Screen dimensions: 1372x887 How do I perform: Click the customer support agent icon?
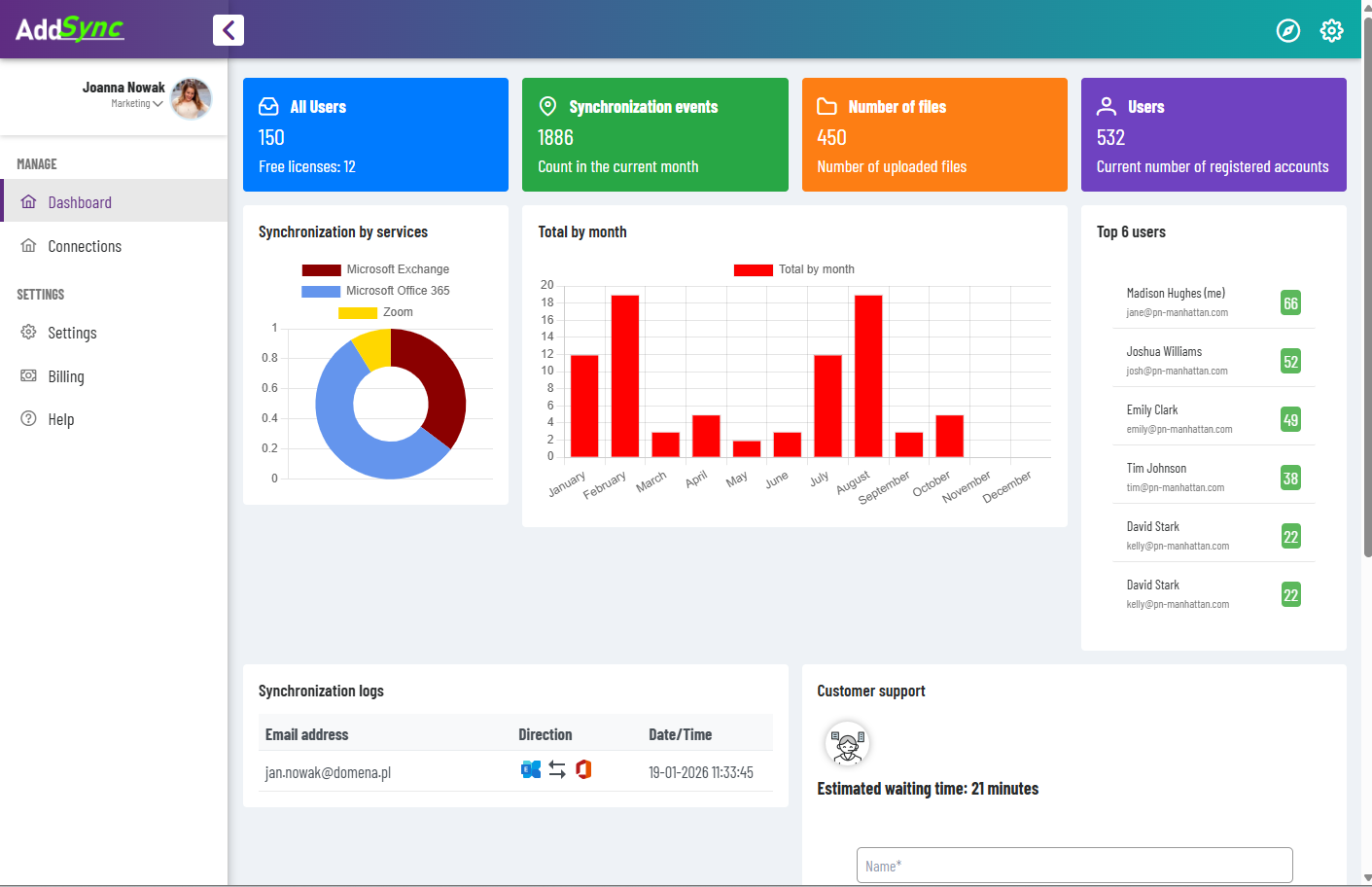click(847, 744)
